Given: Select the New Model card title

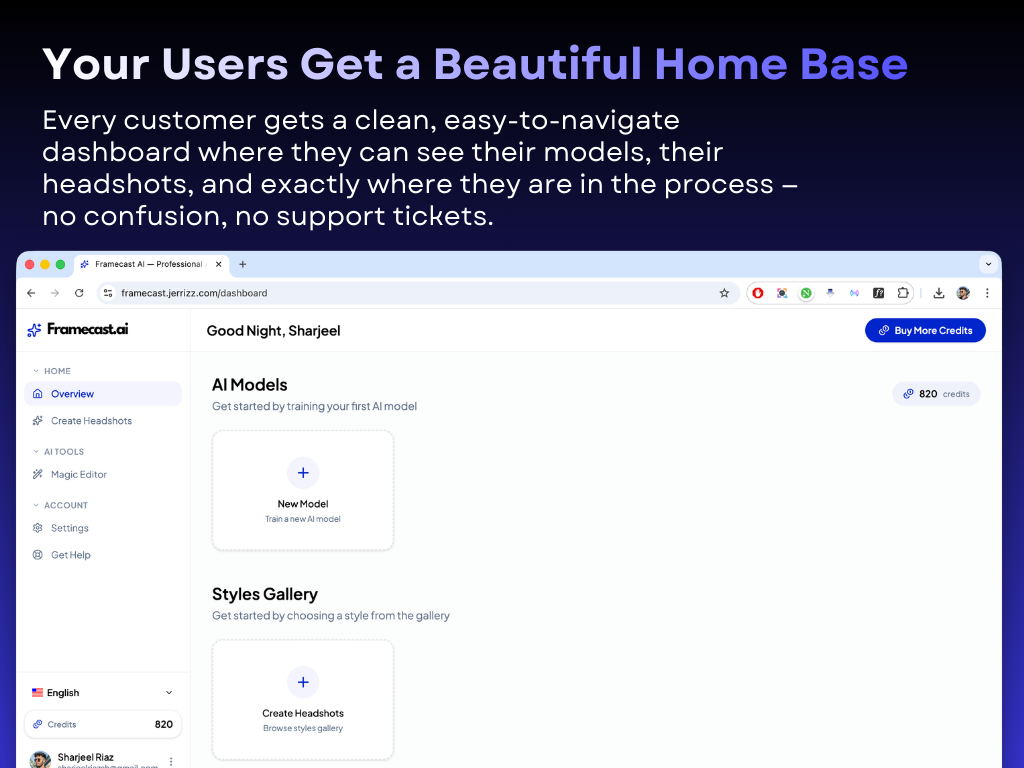Looking at the screenshot, I should tap(303, 504).
